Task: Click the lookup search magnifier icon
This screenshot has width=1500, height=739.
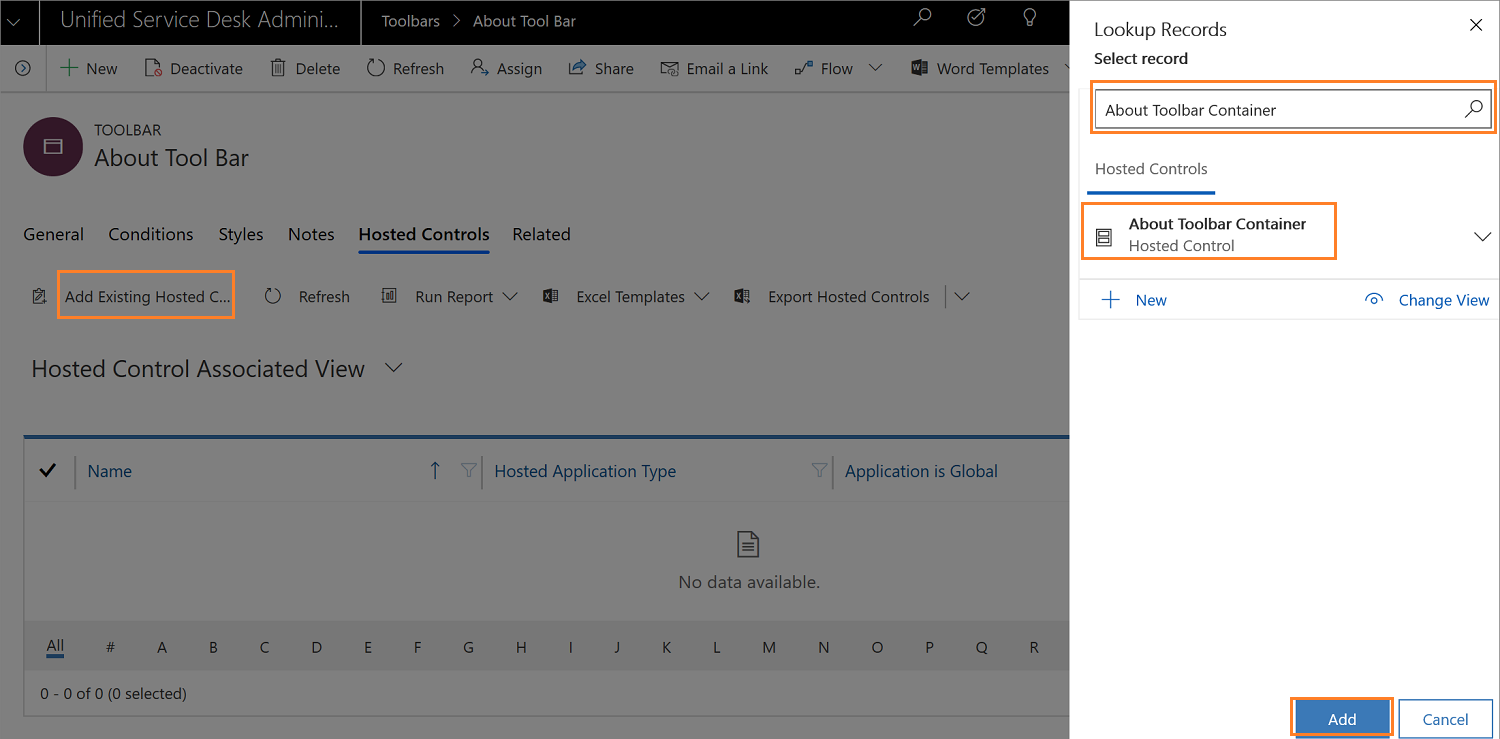Action: (1473, 109)
